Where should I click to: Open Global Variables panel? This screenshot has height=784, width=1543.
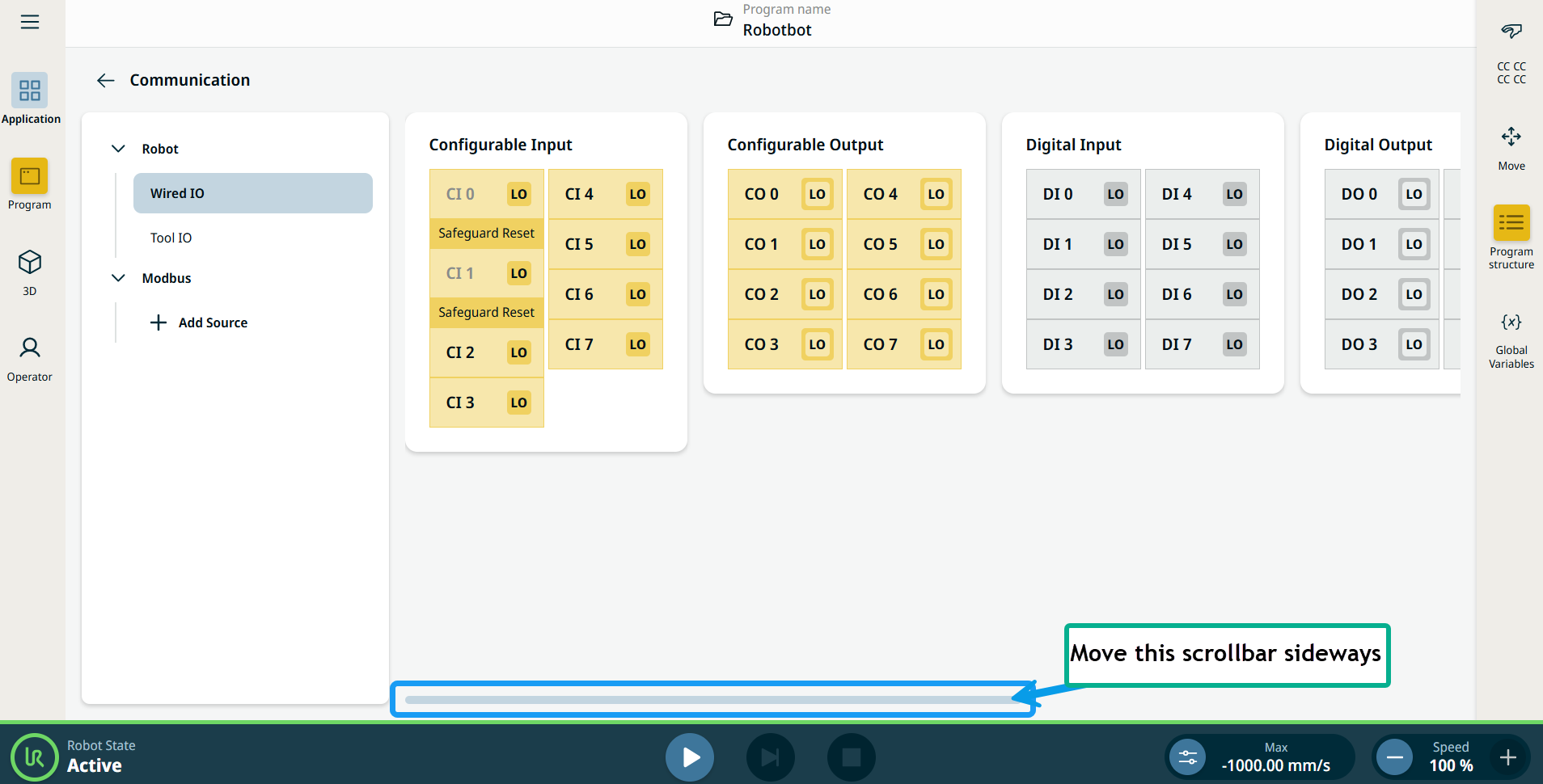click(1511, 322)
